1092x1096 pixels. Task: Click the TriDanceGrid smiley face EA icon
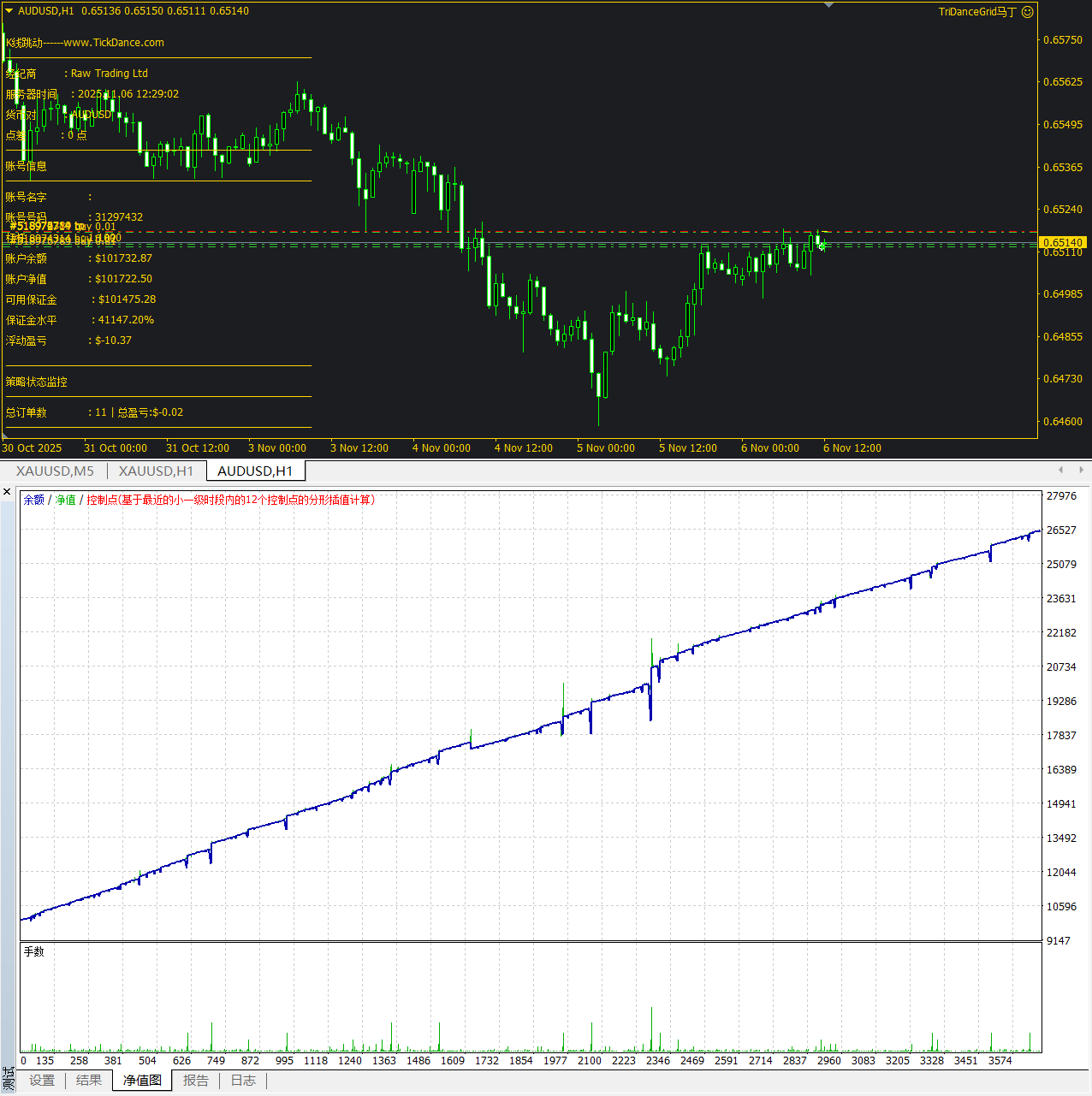(1028, 12)
